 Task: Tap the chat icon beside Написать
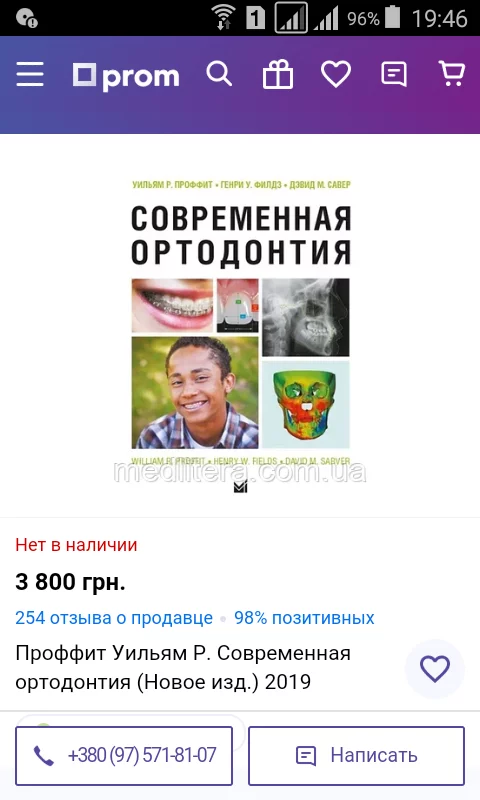pos(306,756)
